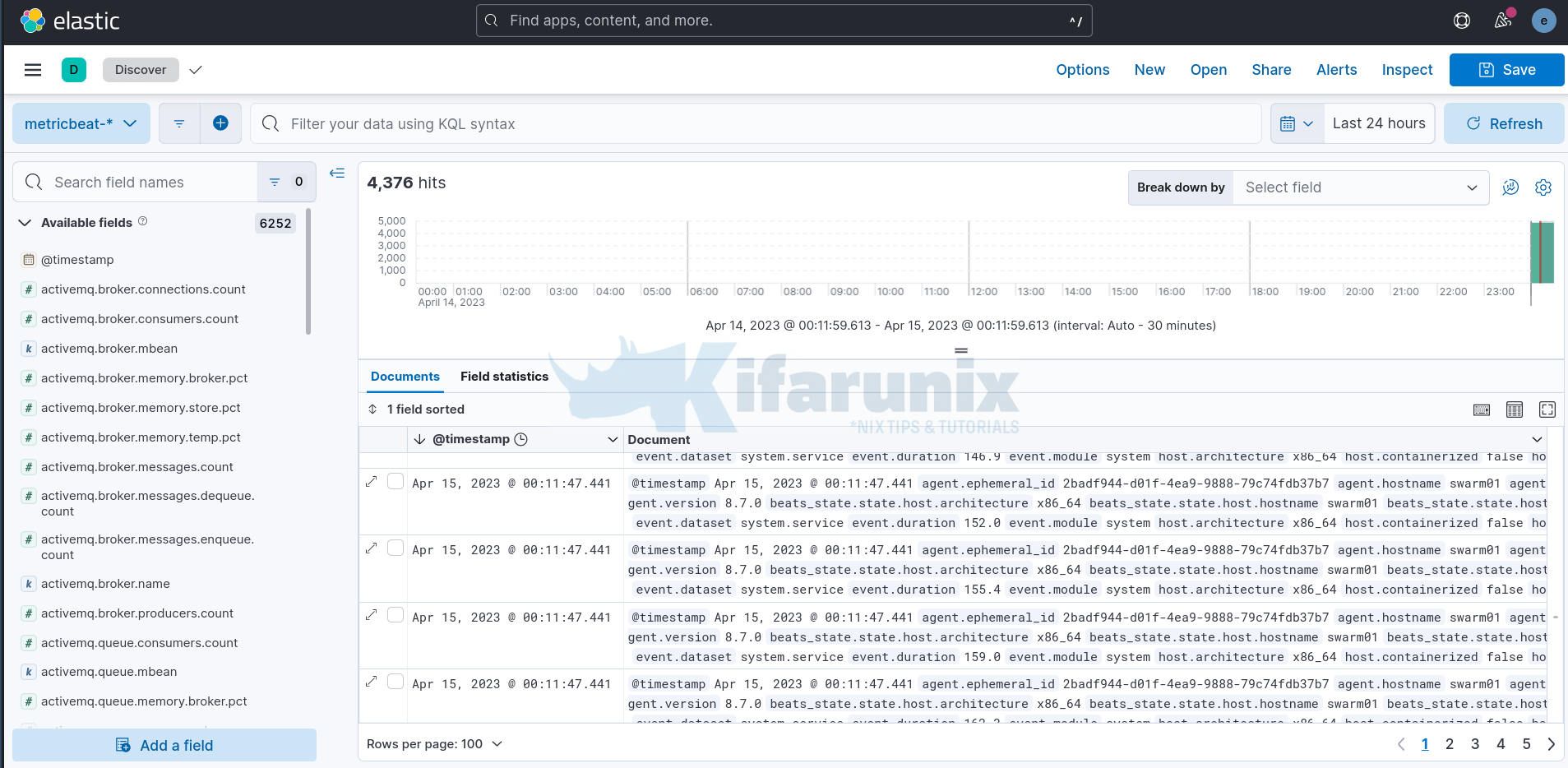Expand document row with duration 155.4

[372, 548]
